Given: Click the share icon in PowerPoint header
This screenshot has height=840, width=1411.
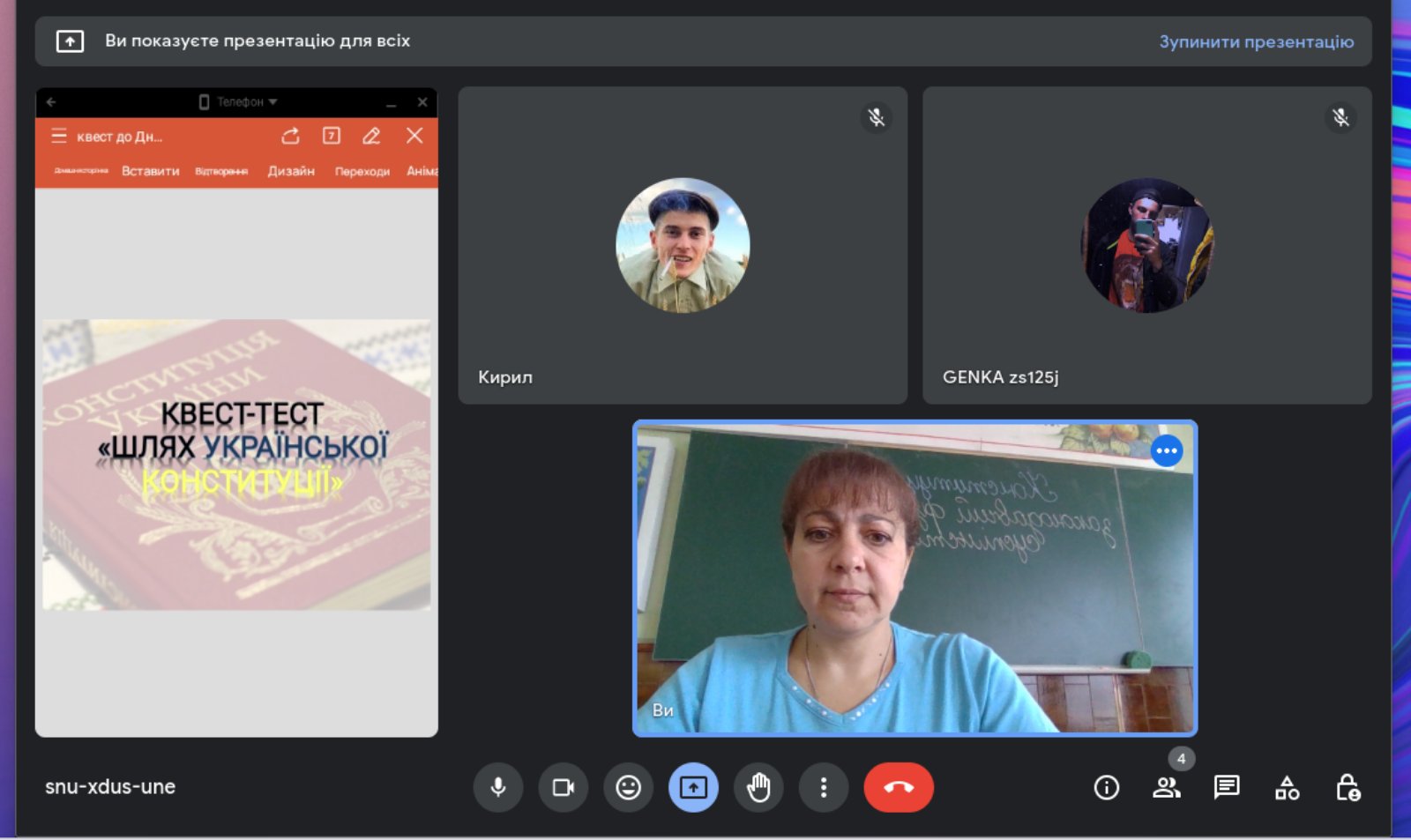Looking at the screenshot, I should click(x=290, y=136).
